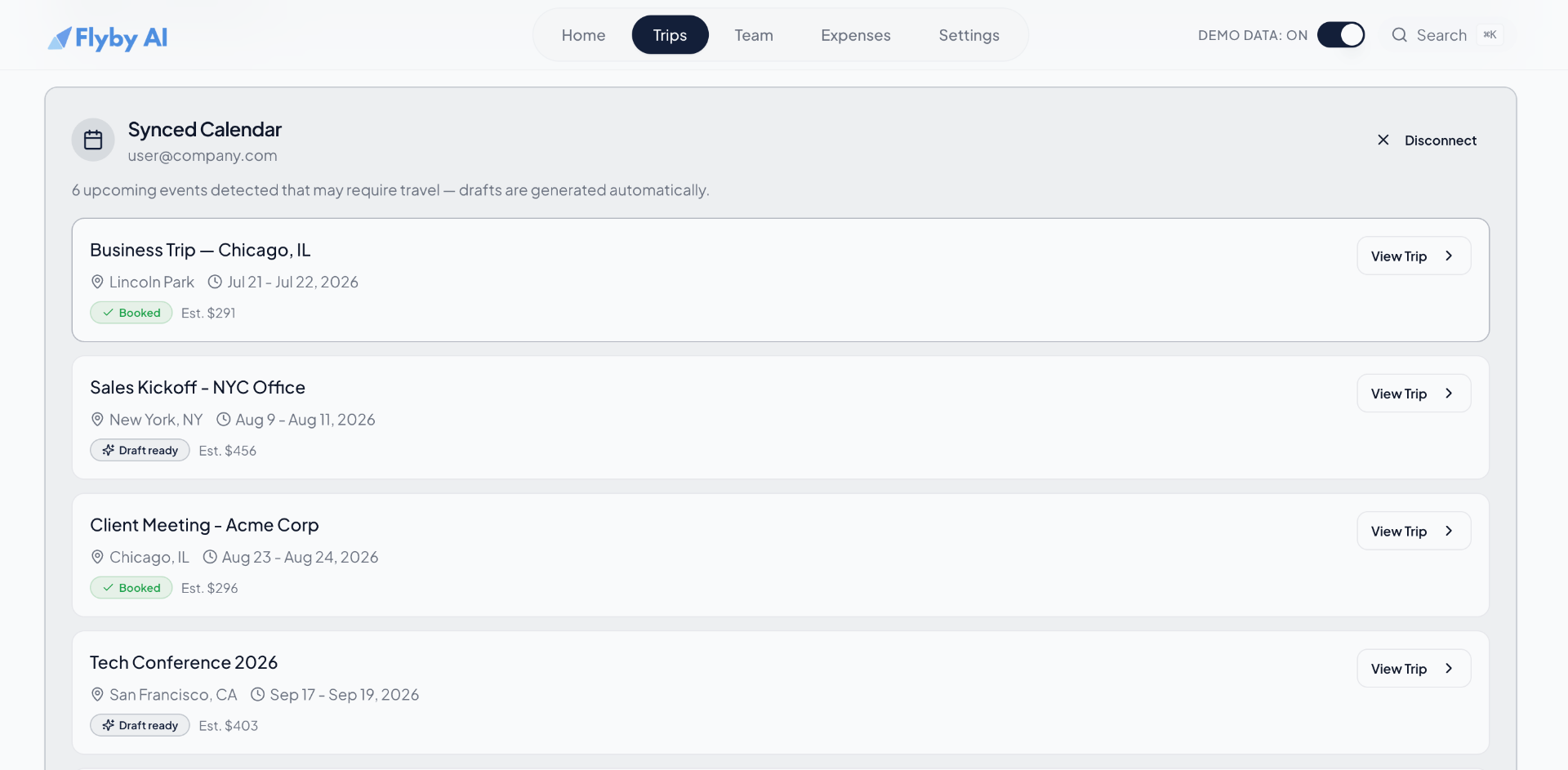View Trip for Business Trip — Chicago, IL
The height and width of the screenshot is (770, 1568).
pos(1414,256)
